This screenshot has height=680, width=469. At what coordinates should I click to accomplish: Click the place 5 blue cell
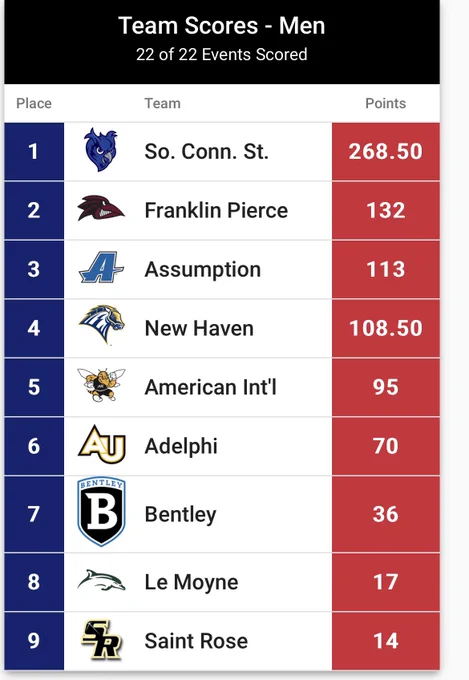pos(34,387)
